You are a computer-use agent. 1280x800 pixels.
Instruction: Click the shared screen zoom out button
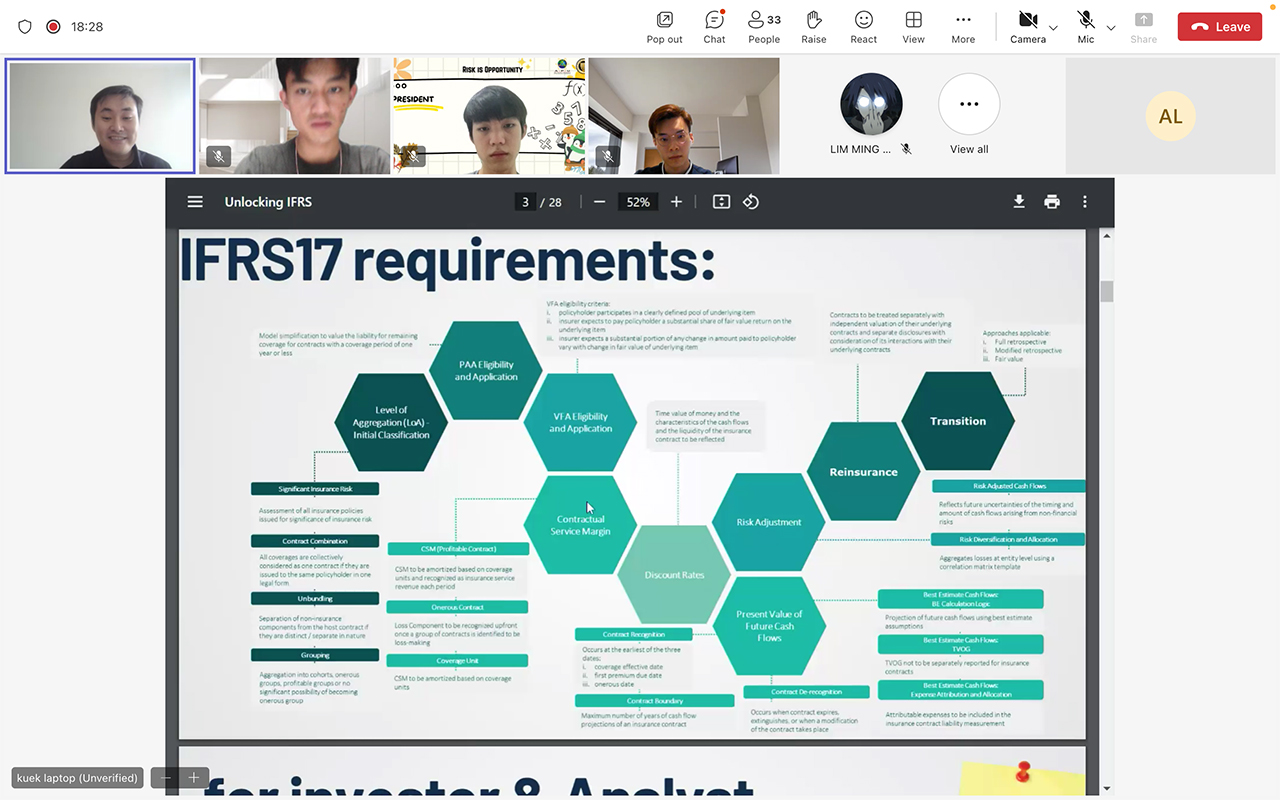point(166,777)
